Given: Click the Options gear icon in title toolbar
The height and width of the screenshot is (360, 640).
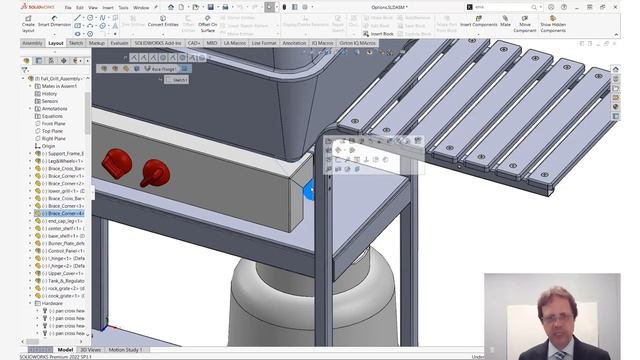Looking at the screenshot, I should coord(304,7).
